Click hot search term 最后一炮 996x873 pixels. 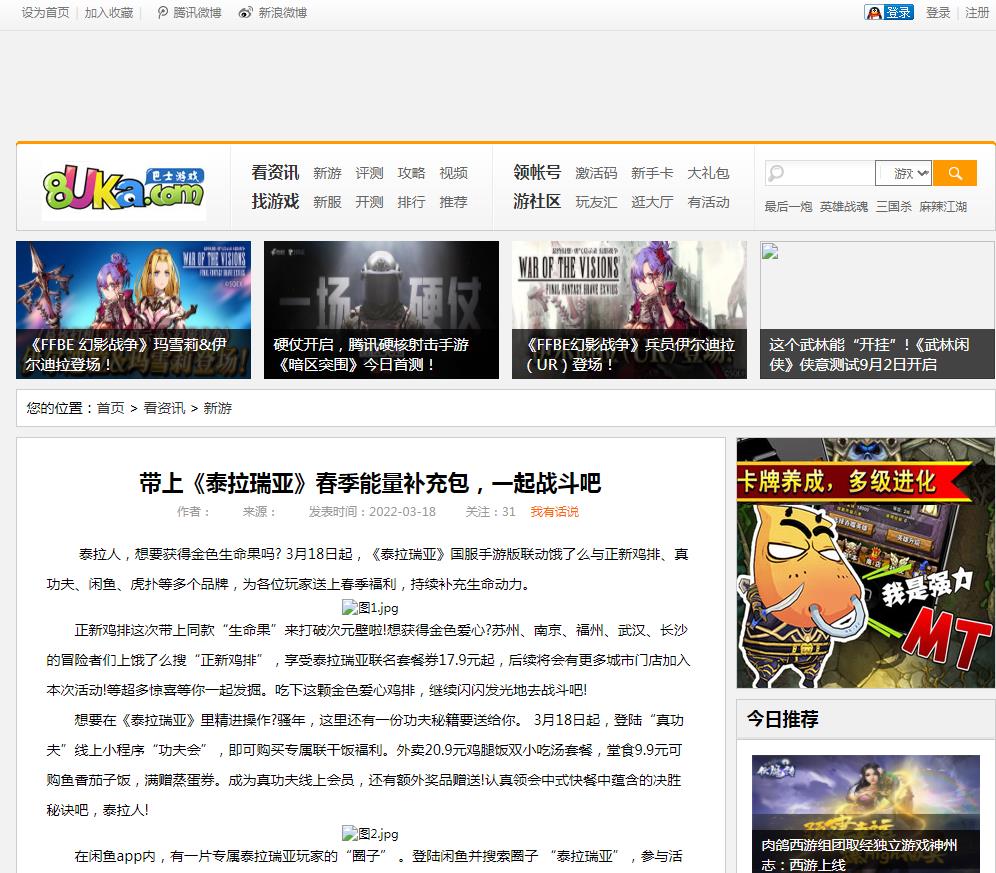click(x=788, y=206)
